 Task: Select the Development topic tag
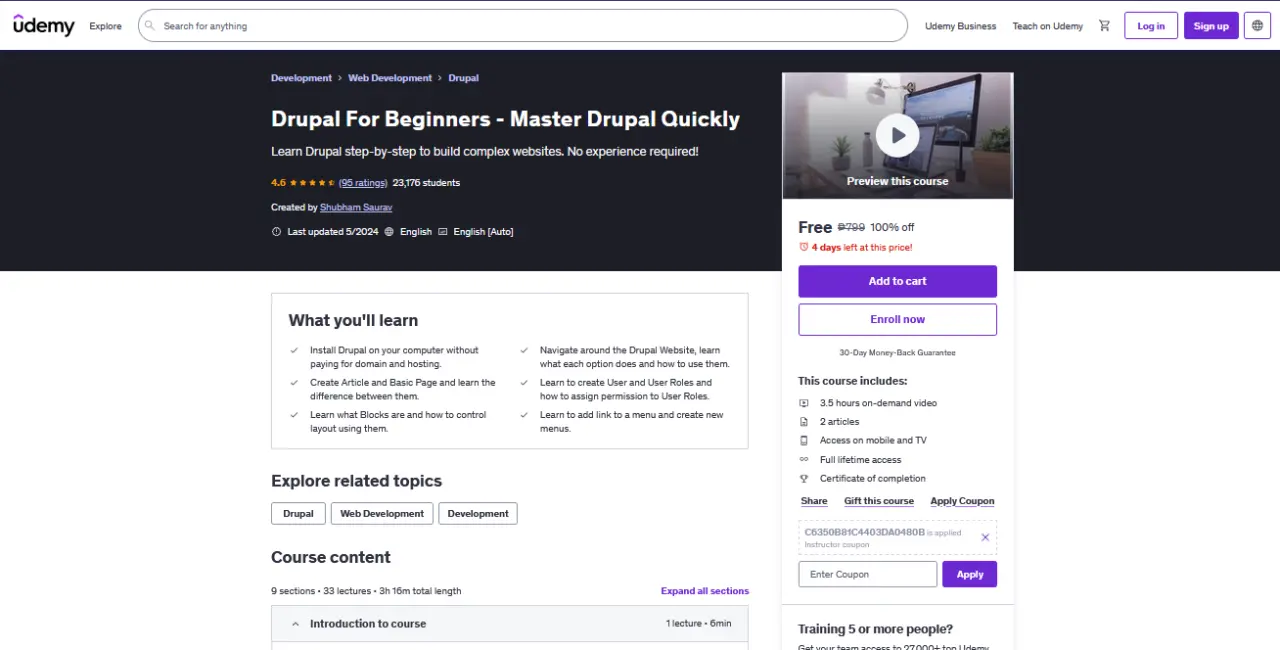478,514
